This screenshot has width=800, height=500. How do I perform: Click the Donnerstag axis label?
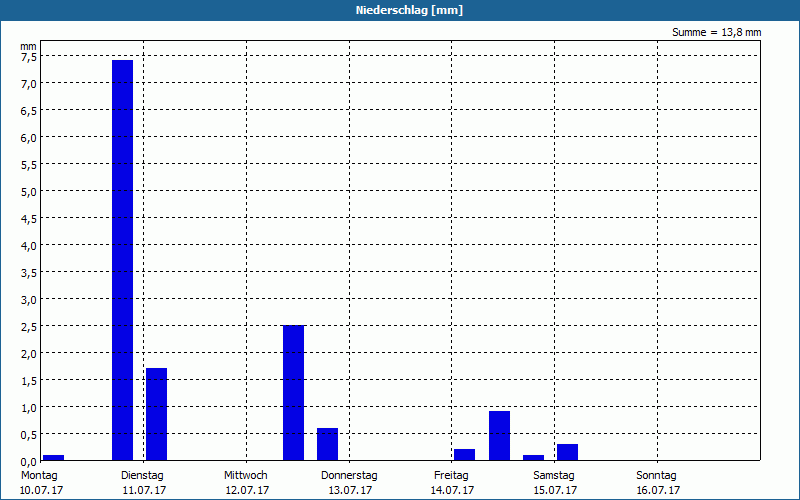coord(349,476)
